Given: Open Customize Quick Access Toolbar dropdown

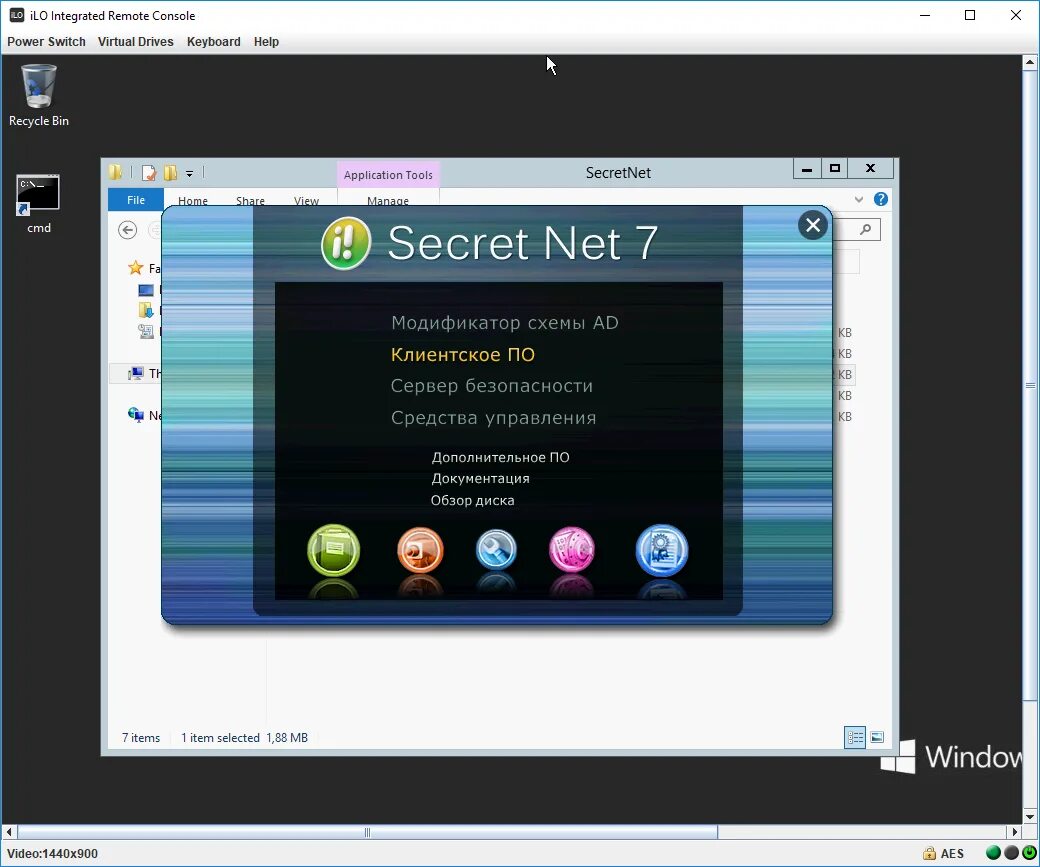Looking at the screenshot, I should (x=190, y=174).
